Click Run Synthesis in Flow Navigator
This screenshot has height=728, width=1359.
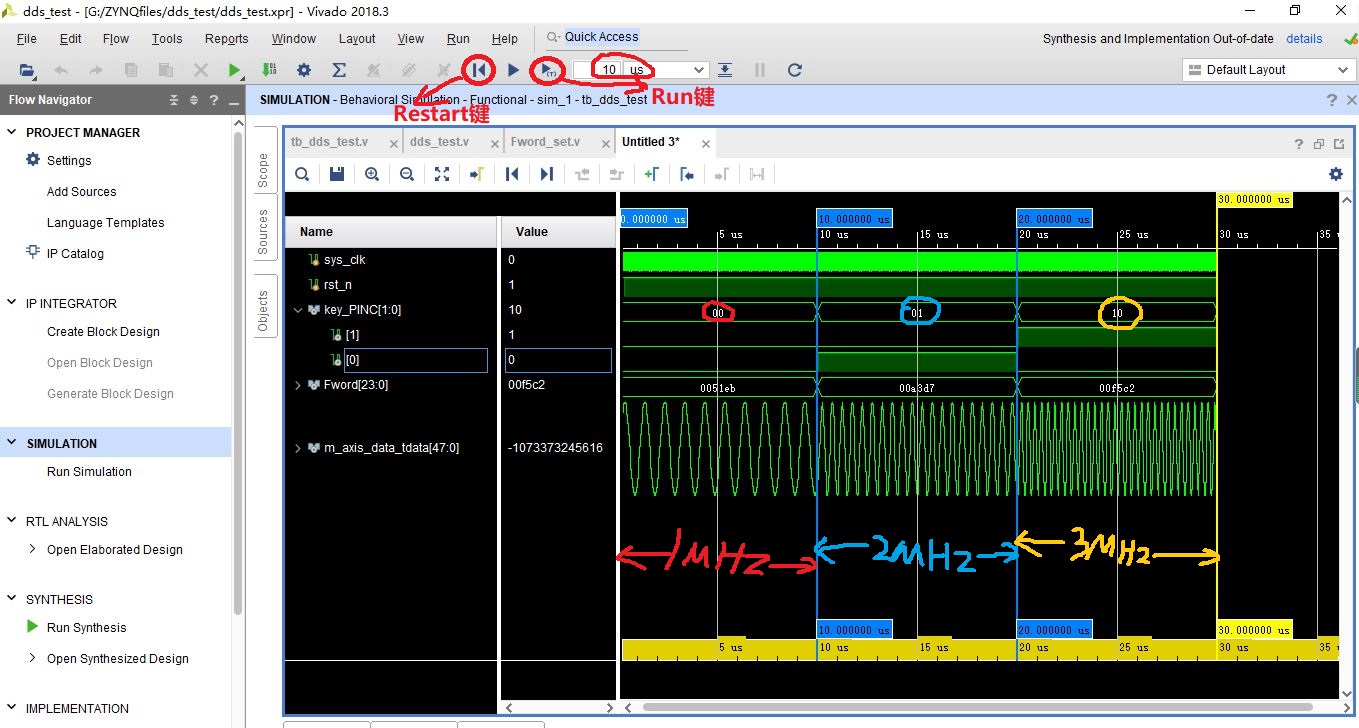tap(86, 627)
